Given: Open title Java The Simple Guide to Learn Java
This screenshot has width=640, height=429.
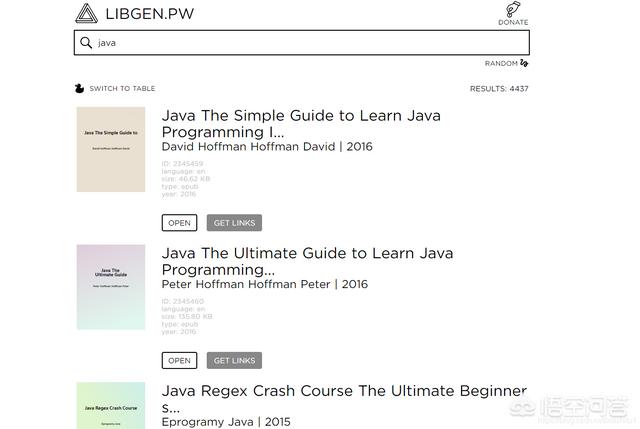Looking at the screenshot, I should (x=301, y=124).
